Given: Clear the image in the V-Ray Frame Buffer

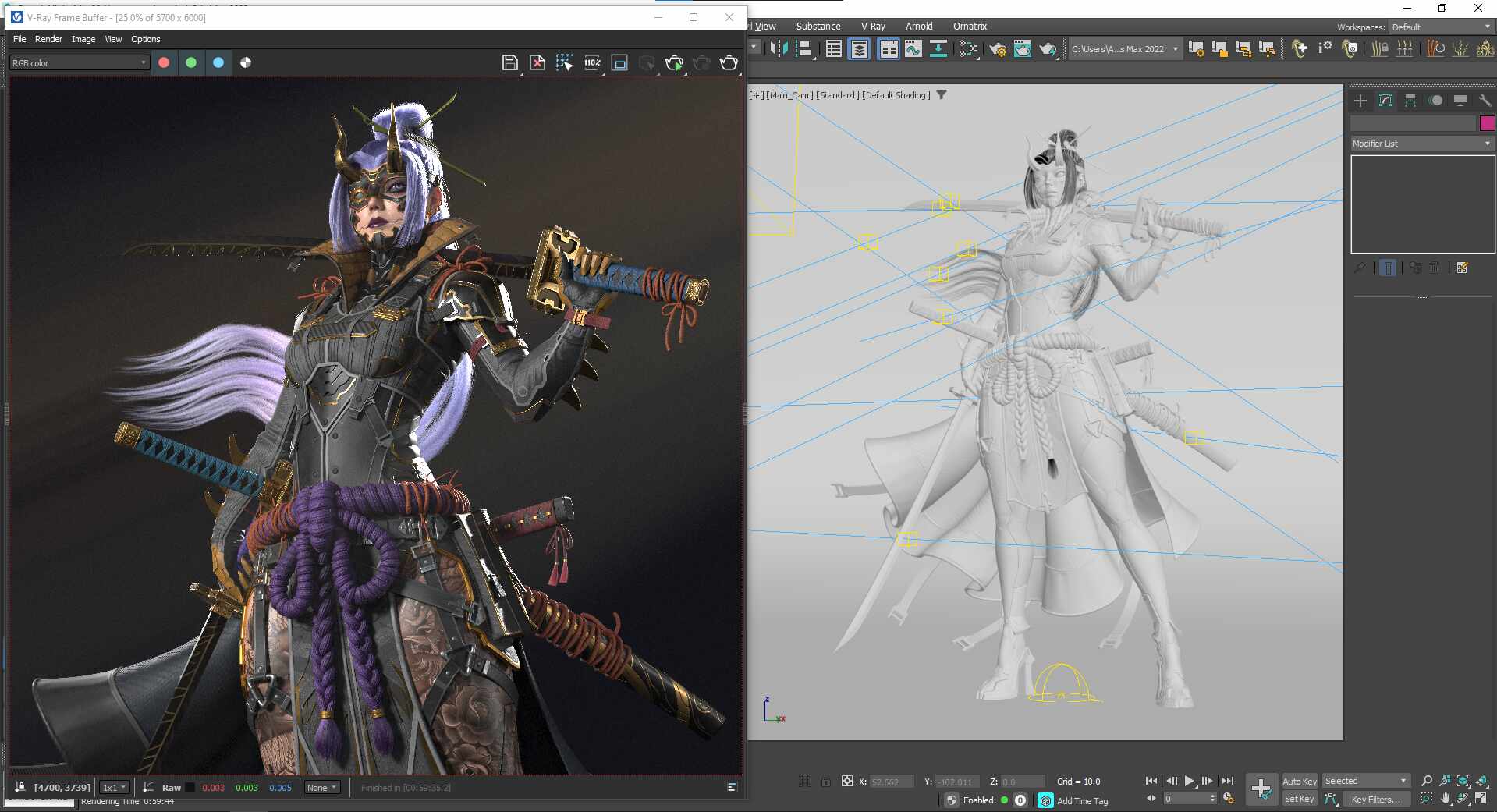Looking at the screenshot, I should coord(537,62).
